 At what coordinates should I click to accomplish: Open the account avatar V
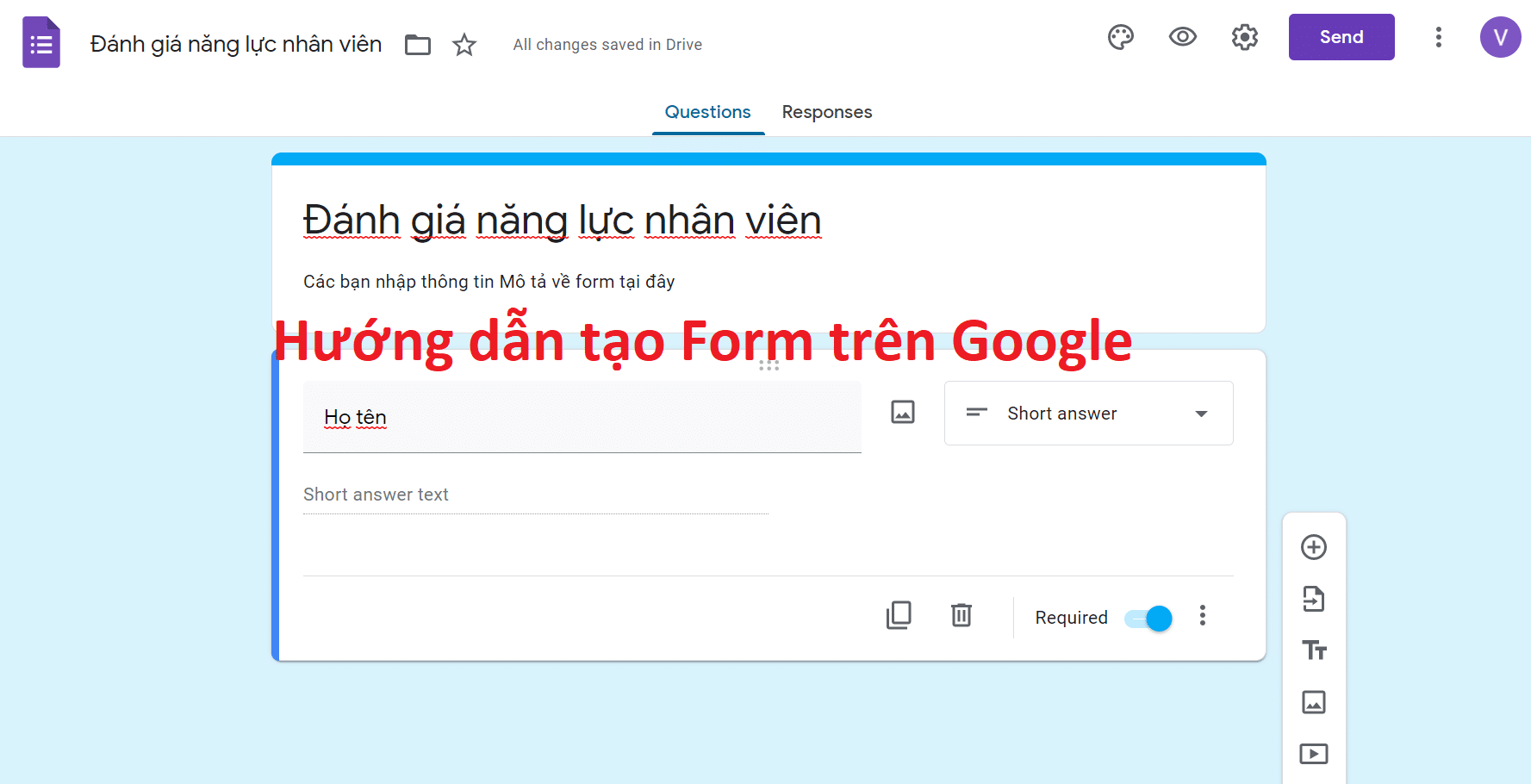click(1500, 37)
